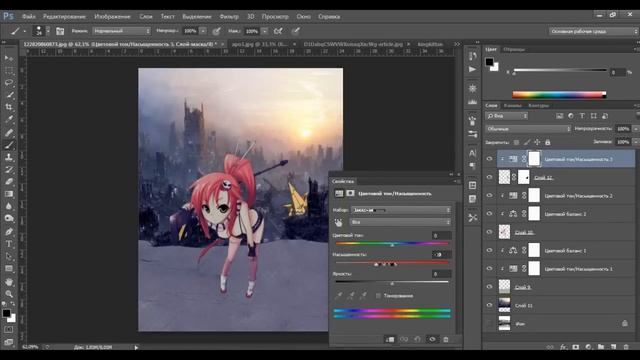Viewport: 640px width, 360px height.
Task: Hide the Hue/Saturation 1 adjustment layer
Action: coord(489,269)
